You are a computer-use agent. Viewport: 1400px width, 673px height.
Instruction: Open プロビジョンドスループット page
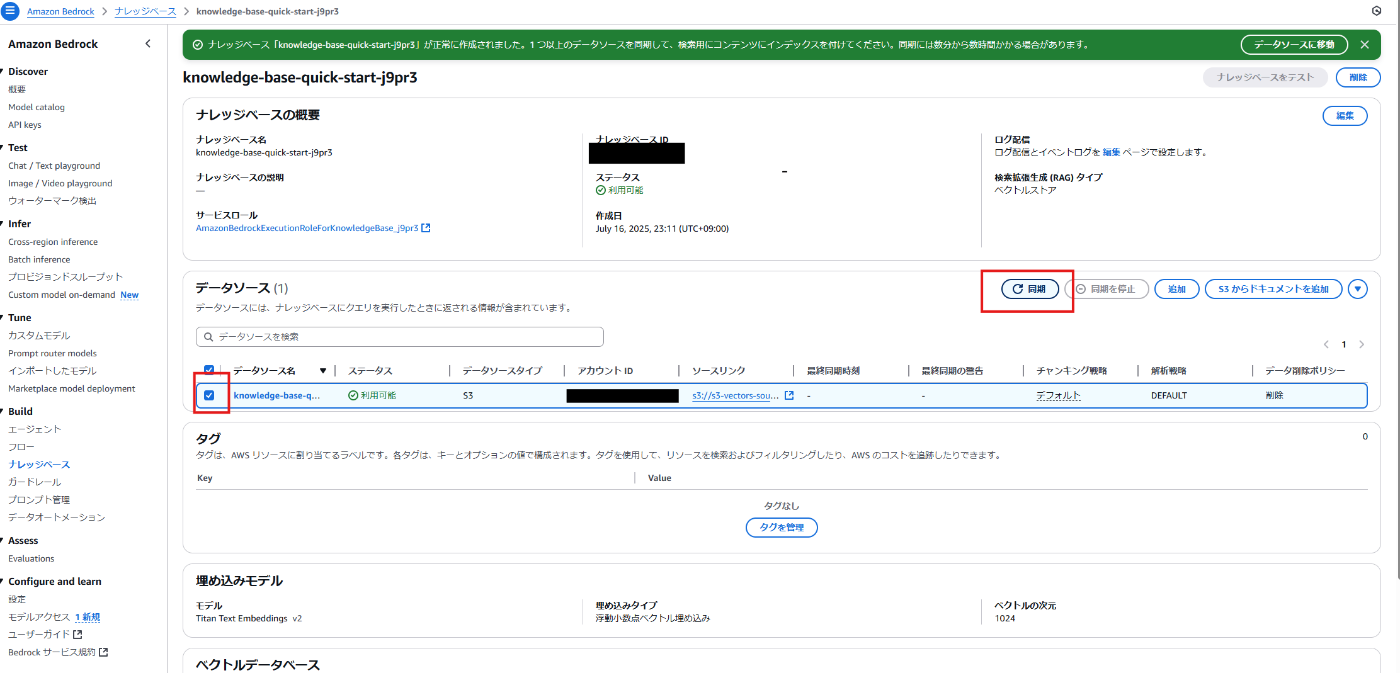point(65,277)
